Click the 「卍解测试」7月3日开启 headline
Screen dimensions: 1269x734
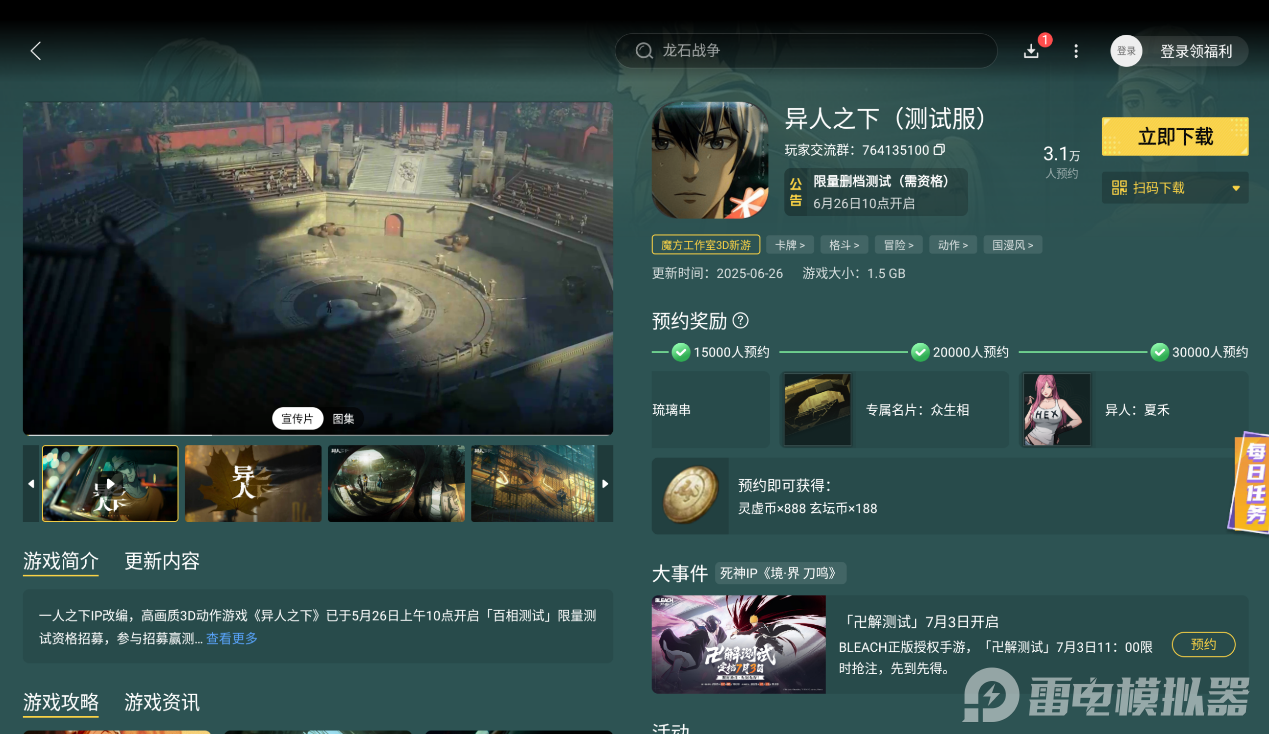click(919, 622)
